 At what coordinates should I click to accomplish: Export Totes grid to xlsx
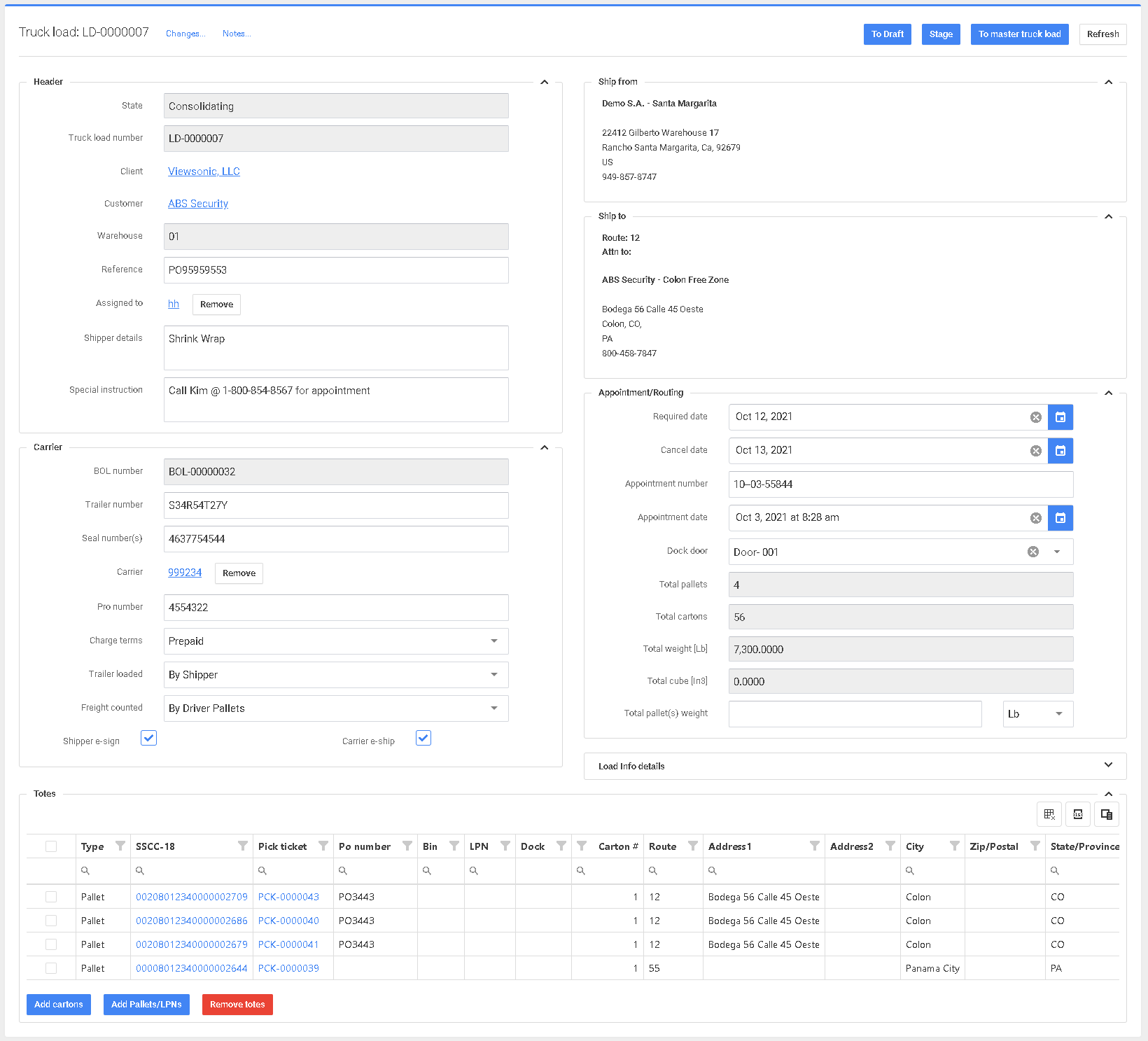pos(1077,814)
